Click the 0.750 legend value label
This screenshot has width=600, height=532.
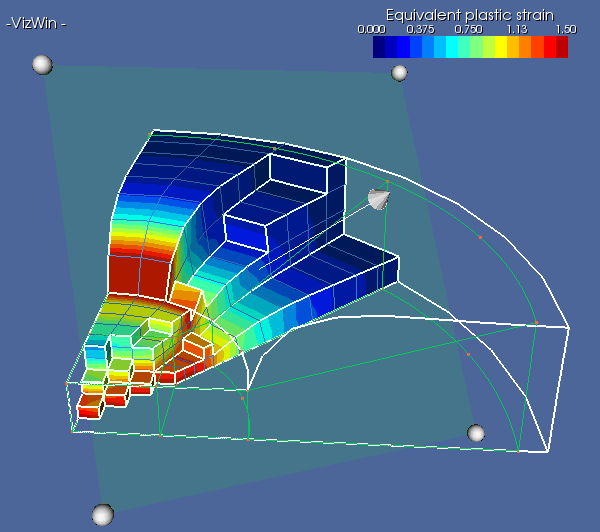tap(468, 29)
